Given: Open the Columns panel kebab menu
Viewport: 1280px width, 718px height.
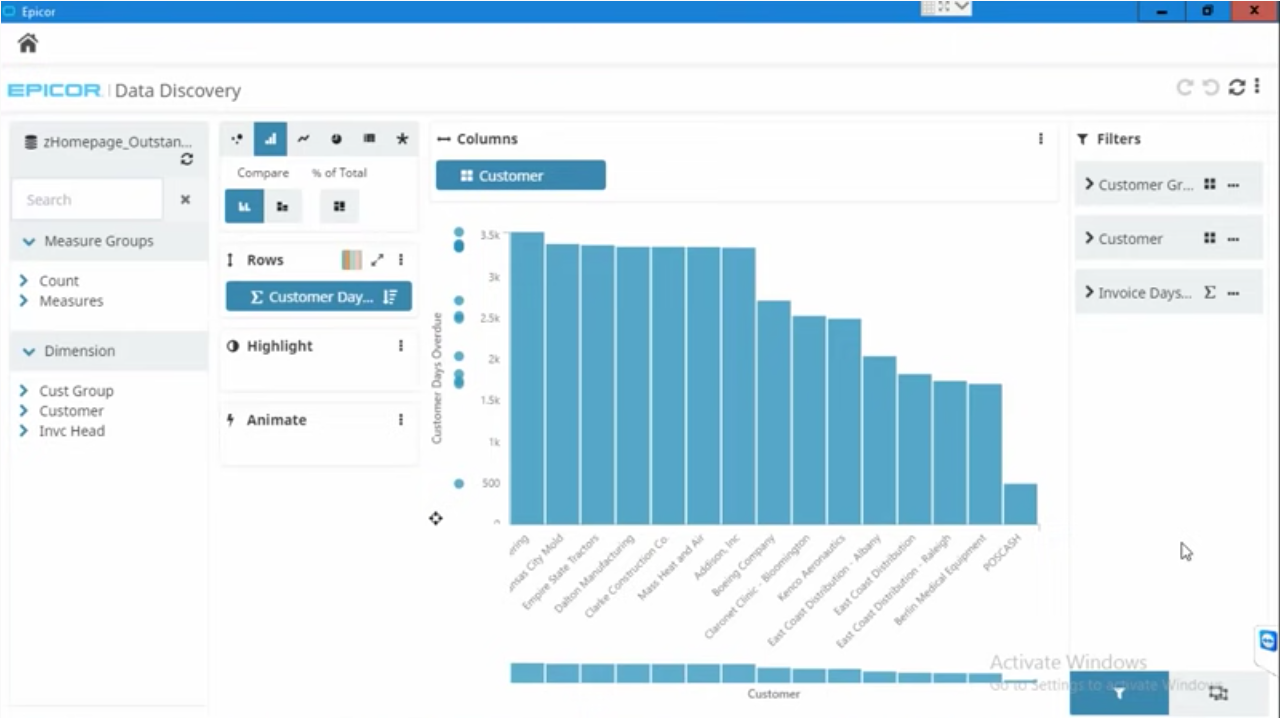Looking at the screenshot, I should pos(1040,138).
